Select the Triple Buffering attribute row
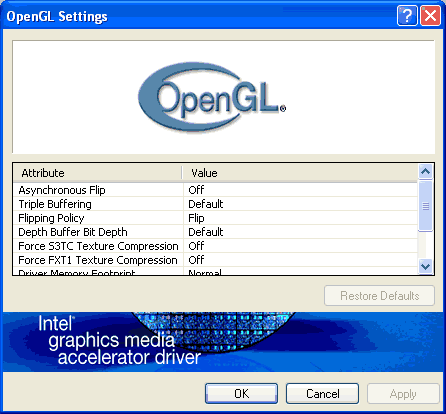 (x=215, y=204)
